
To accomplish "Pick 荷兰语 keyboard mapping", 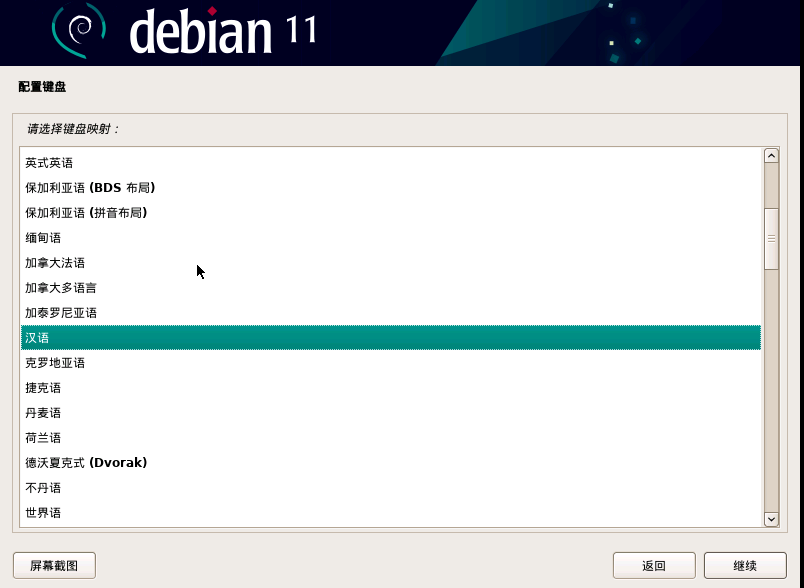I will click(x=391, y=438).
